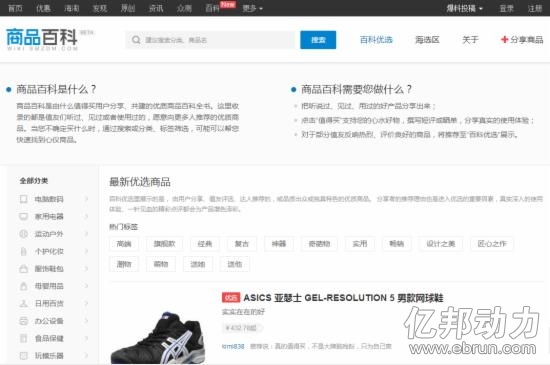Click the blue 搜索 button
550x365 pixels.
coord(318,40)
